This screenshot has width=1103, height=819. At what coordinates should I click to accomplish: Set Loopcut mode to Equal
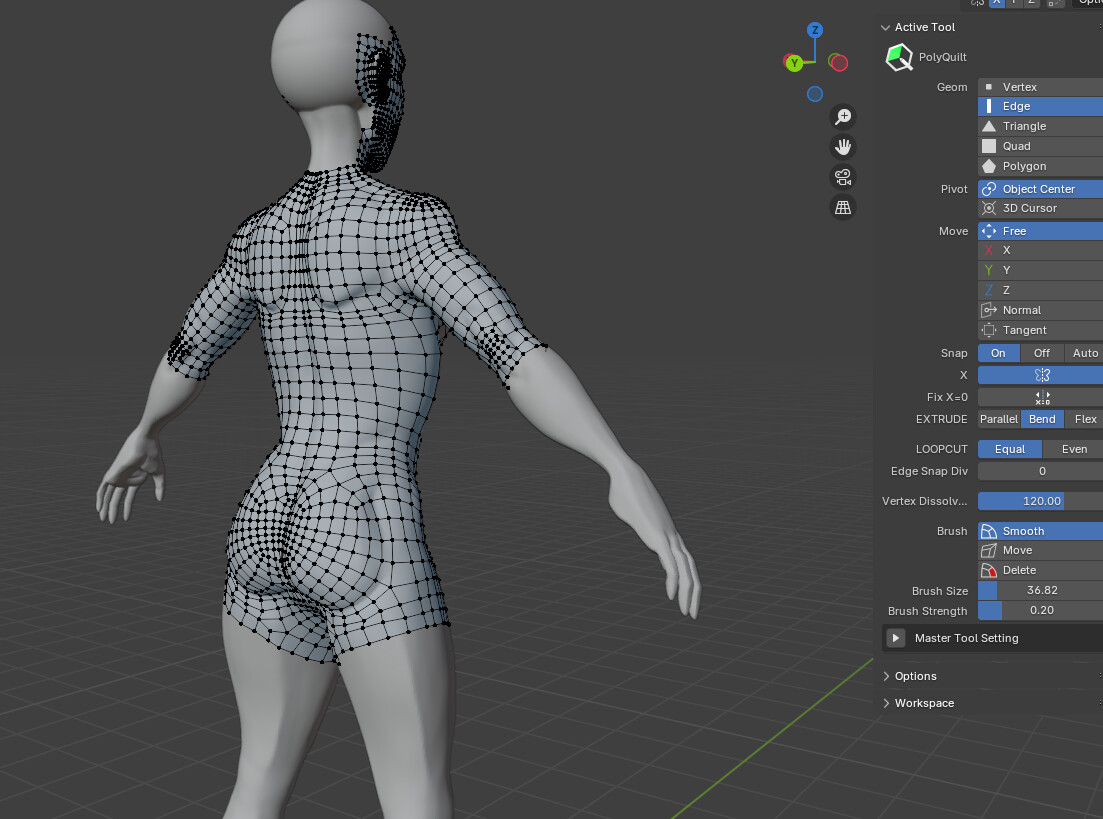pyautogui.click(x=1009, y=449)
